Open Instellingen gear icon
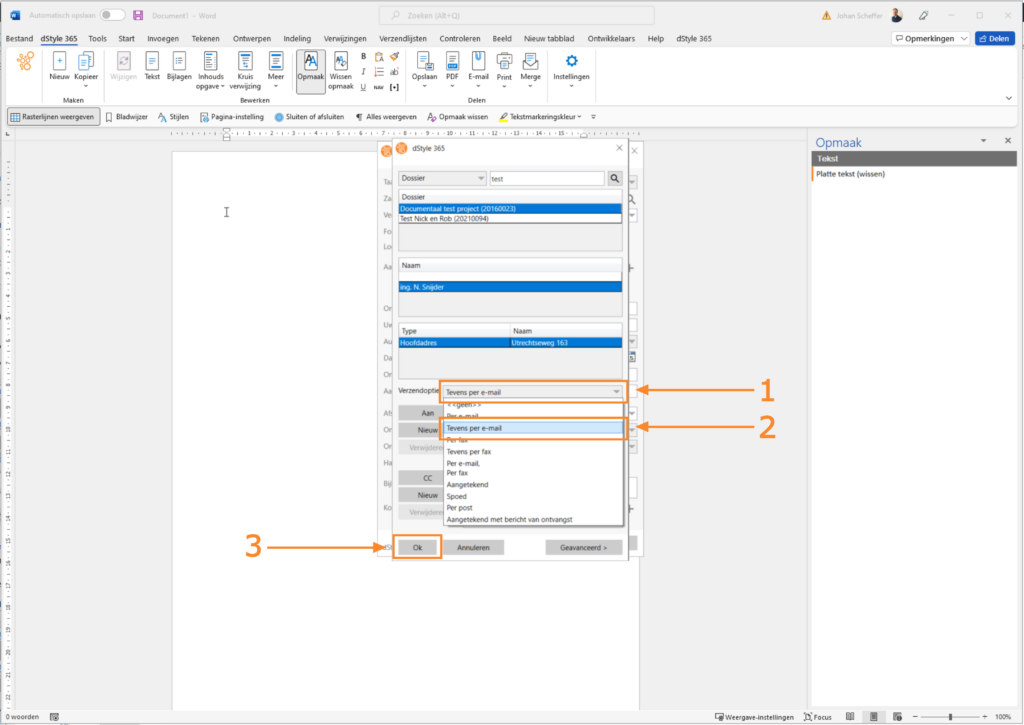This screenshot has width=1024, height=725. pyautogui.click(x=571, y=61)
